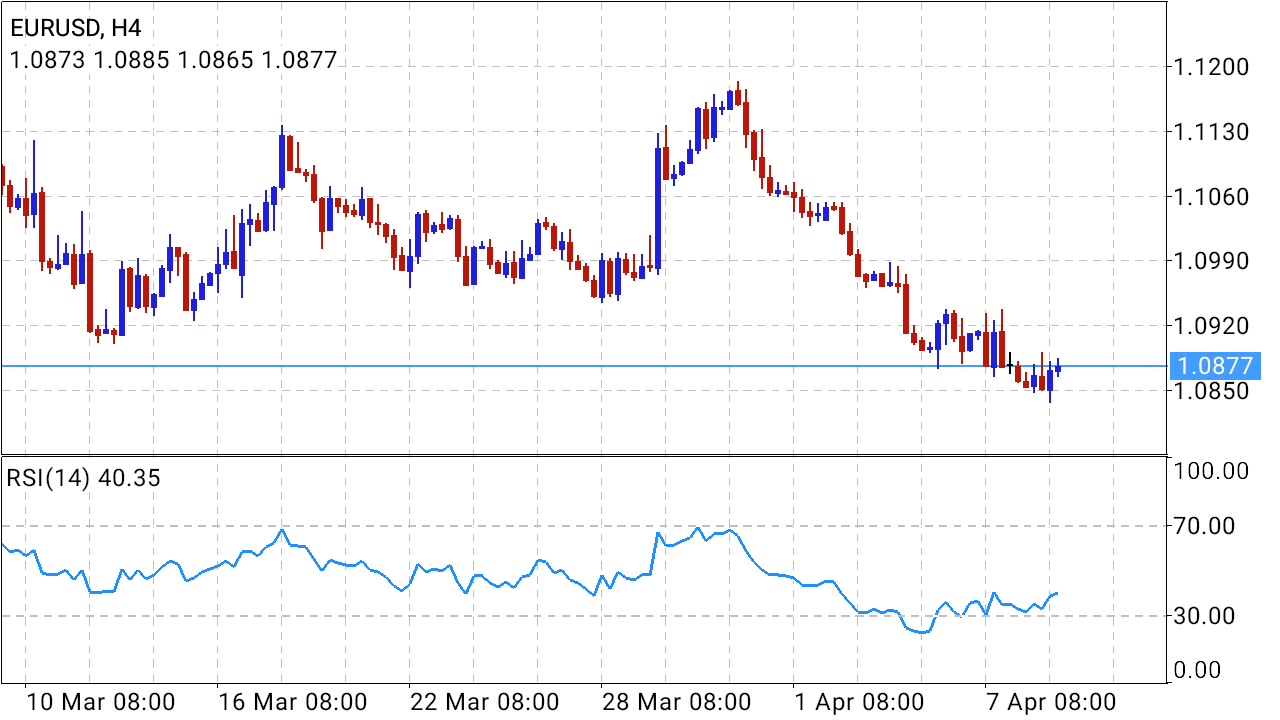Select the 28 Mar 08:00 time label
Viewport: 1280px width, 720px height.
click(676, 700)
